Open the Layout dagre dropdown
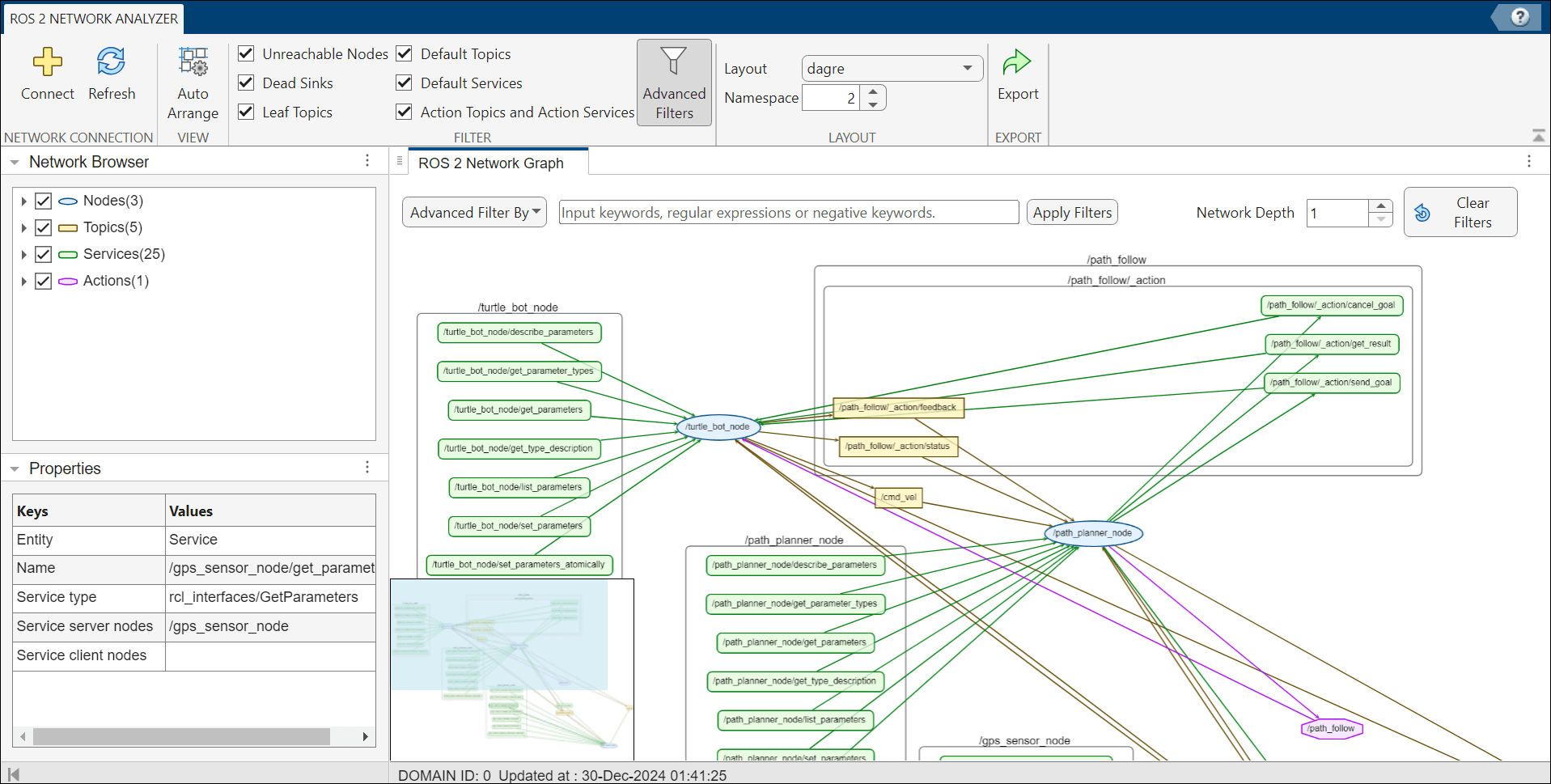 coord(892,69)
